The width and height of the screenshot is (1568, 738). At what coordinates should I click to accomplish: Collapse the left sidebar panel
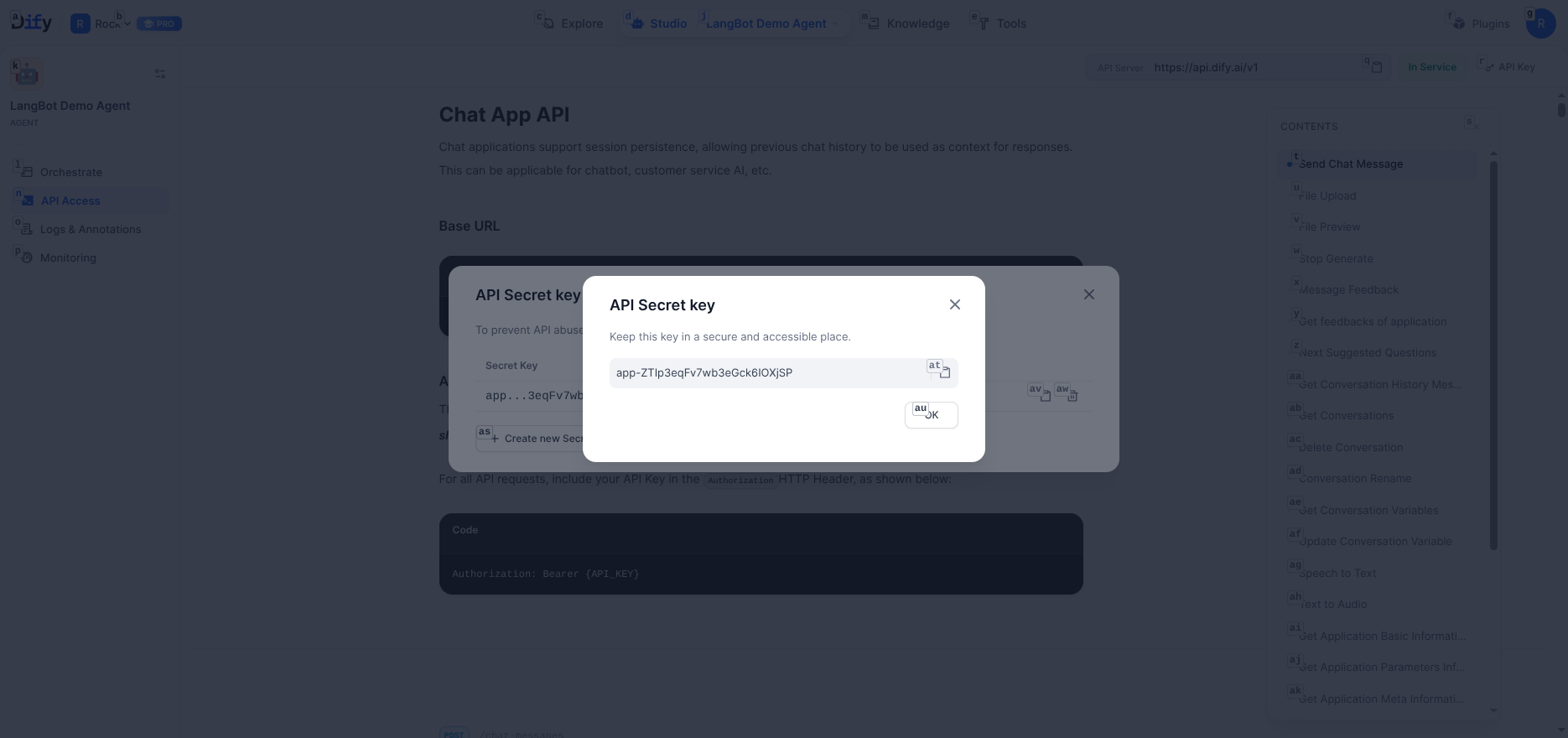(x=159, y=74)
